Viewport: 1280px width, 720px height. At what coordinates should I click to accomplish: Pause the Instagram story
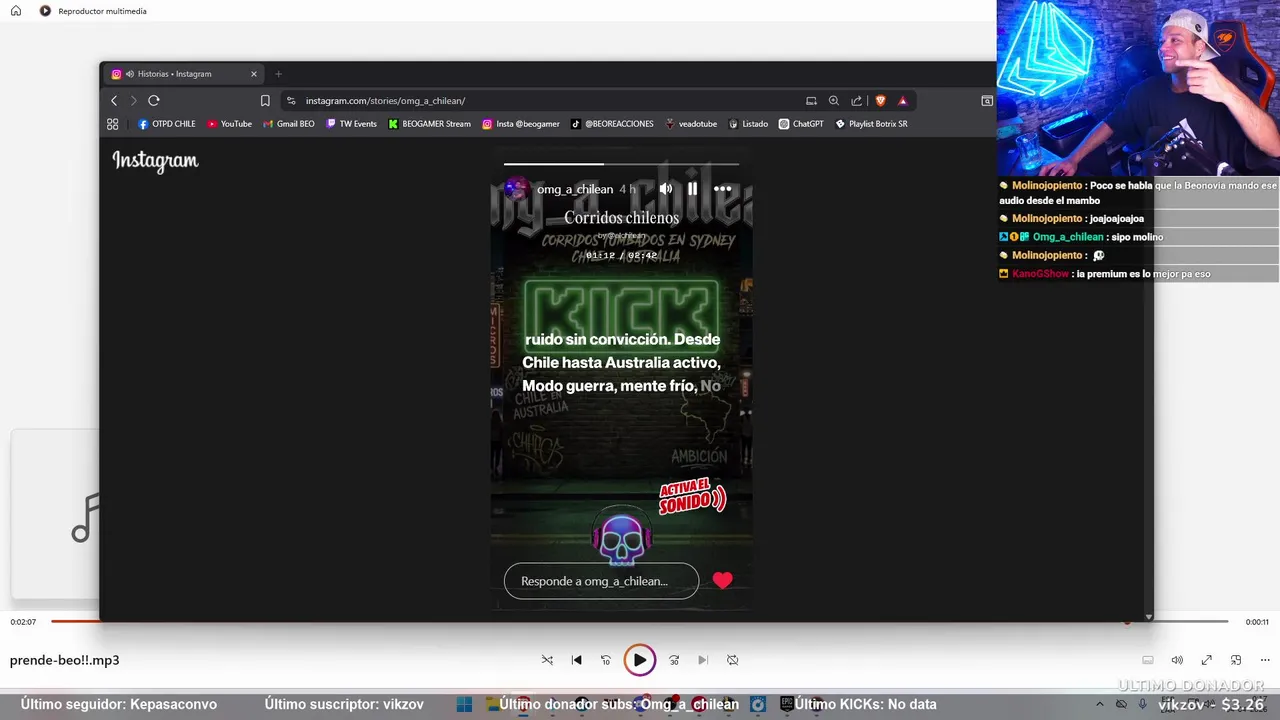pos(692,189)
